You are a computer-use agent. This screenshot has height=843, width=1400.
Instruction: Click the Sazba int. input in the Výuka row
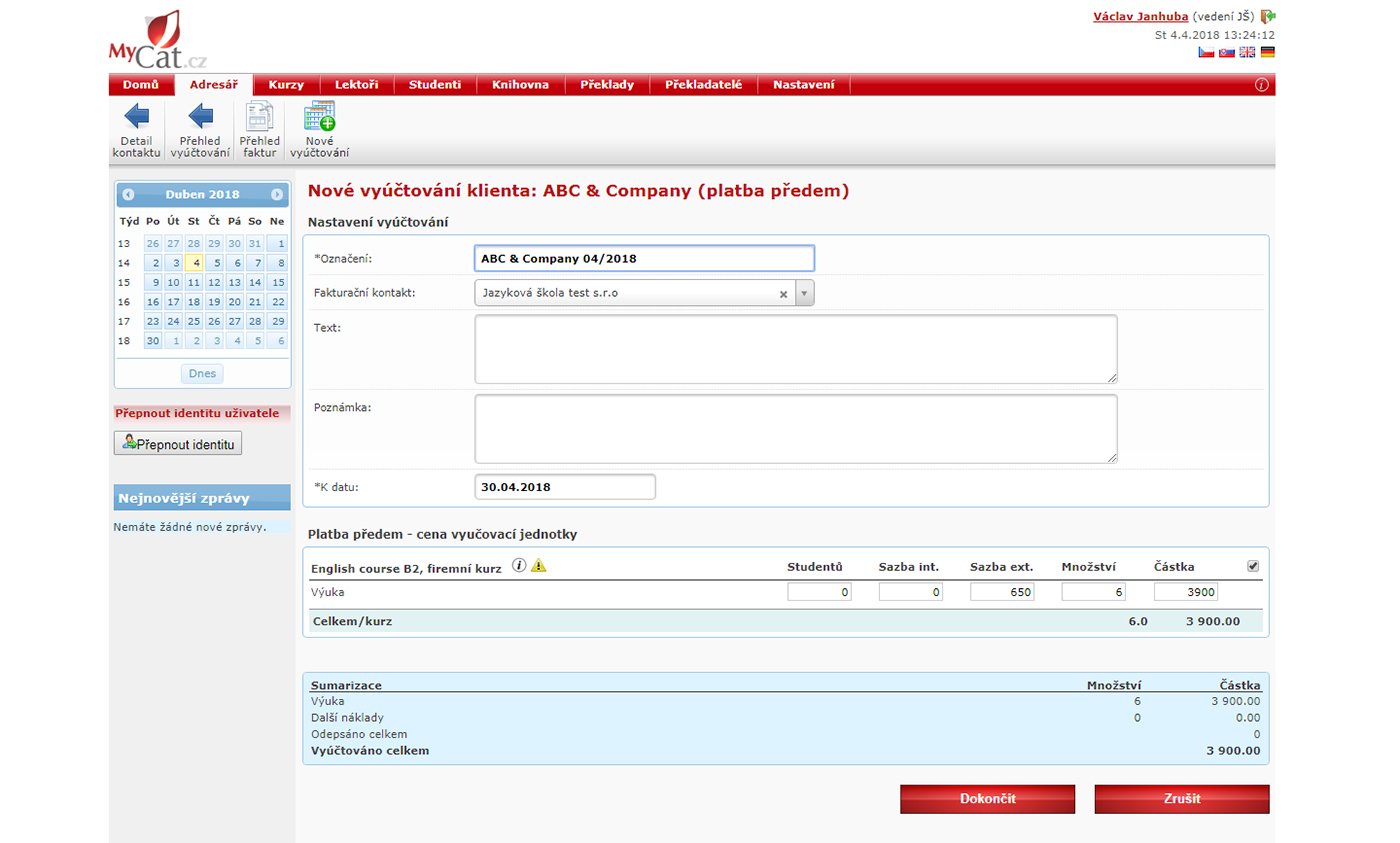911,592
